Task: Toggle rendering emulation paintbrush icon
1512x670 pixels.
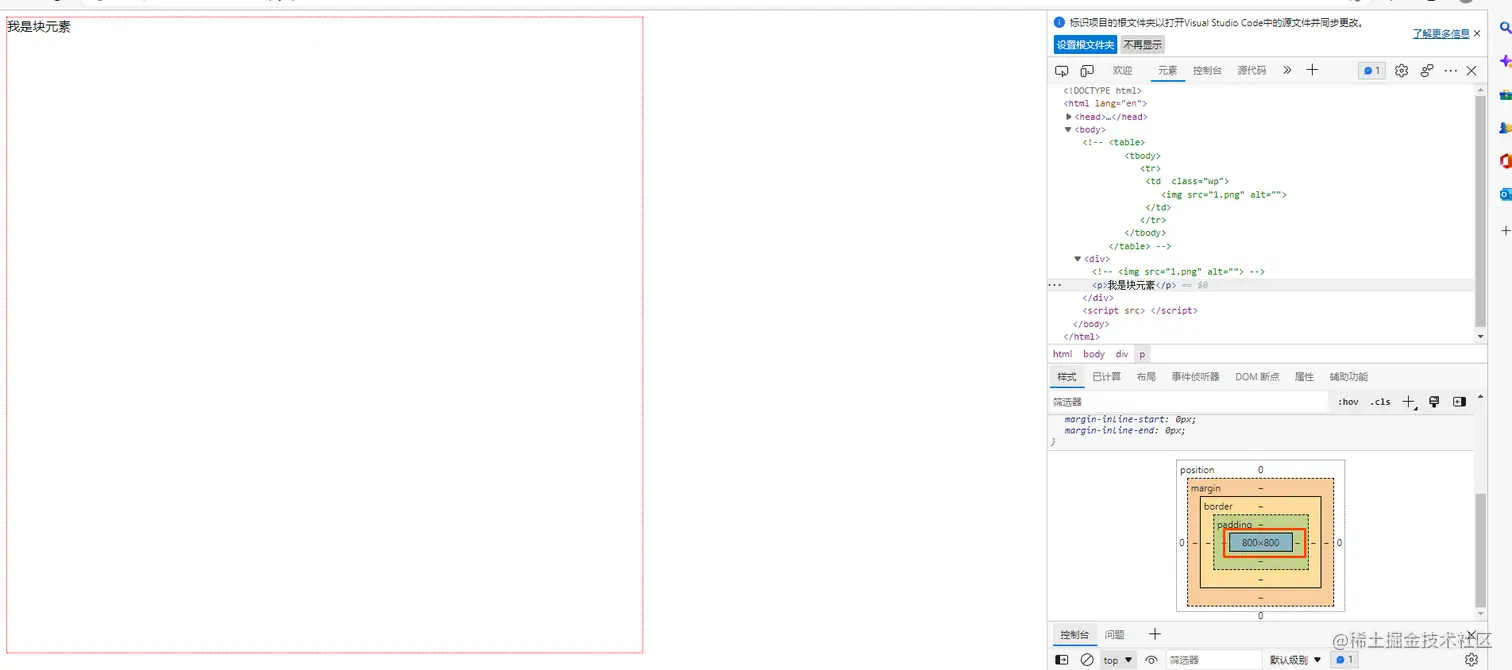Action: point(1434,402)
